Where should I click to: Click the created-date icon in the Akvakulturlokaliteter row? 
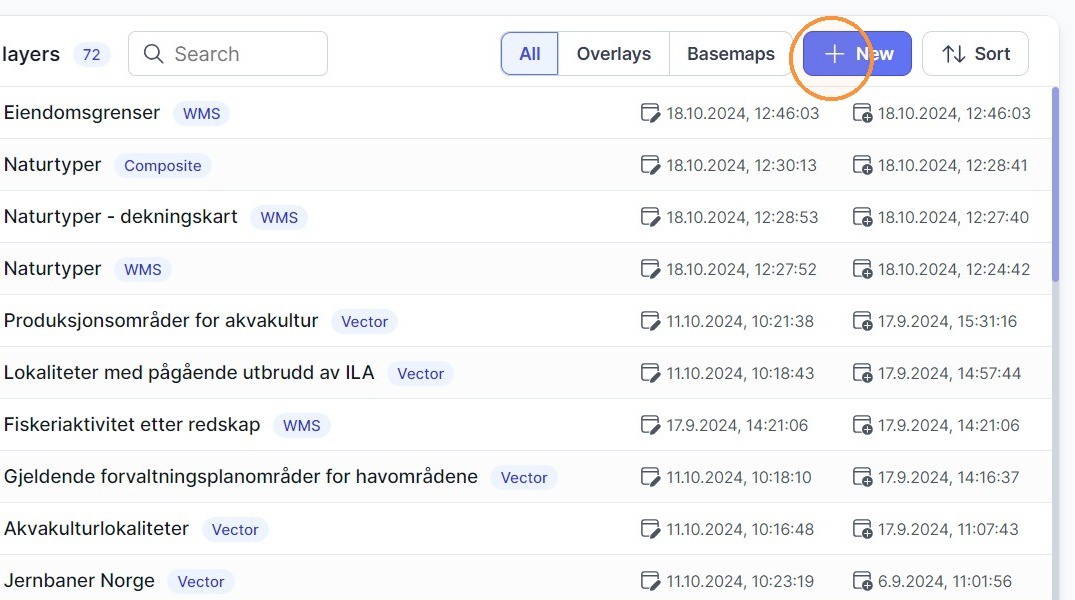(862, 529)
